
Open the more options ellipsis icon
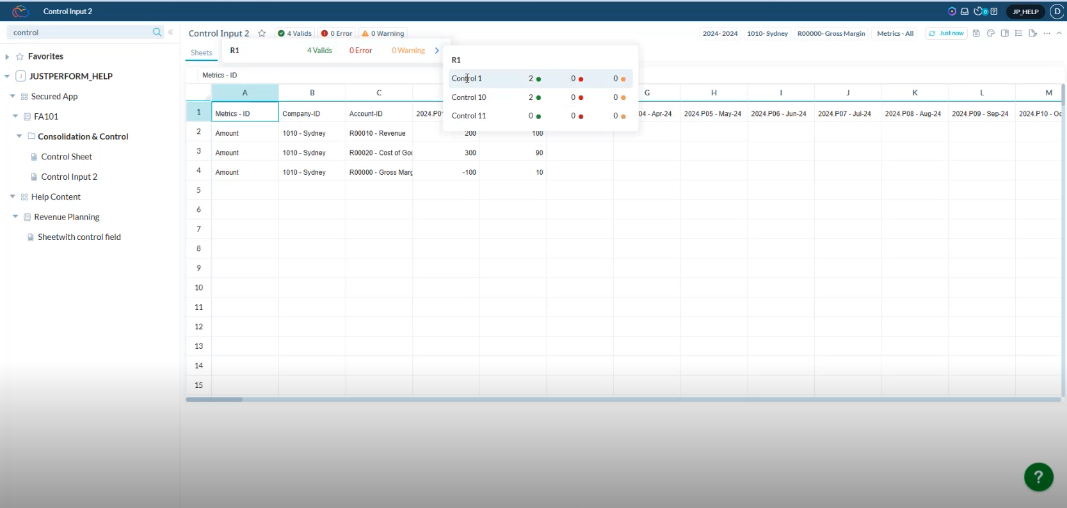(x=1046, y=33)
